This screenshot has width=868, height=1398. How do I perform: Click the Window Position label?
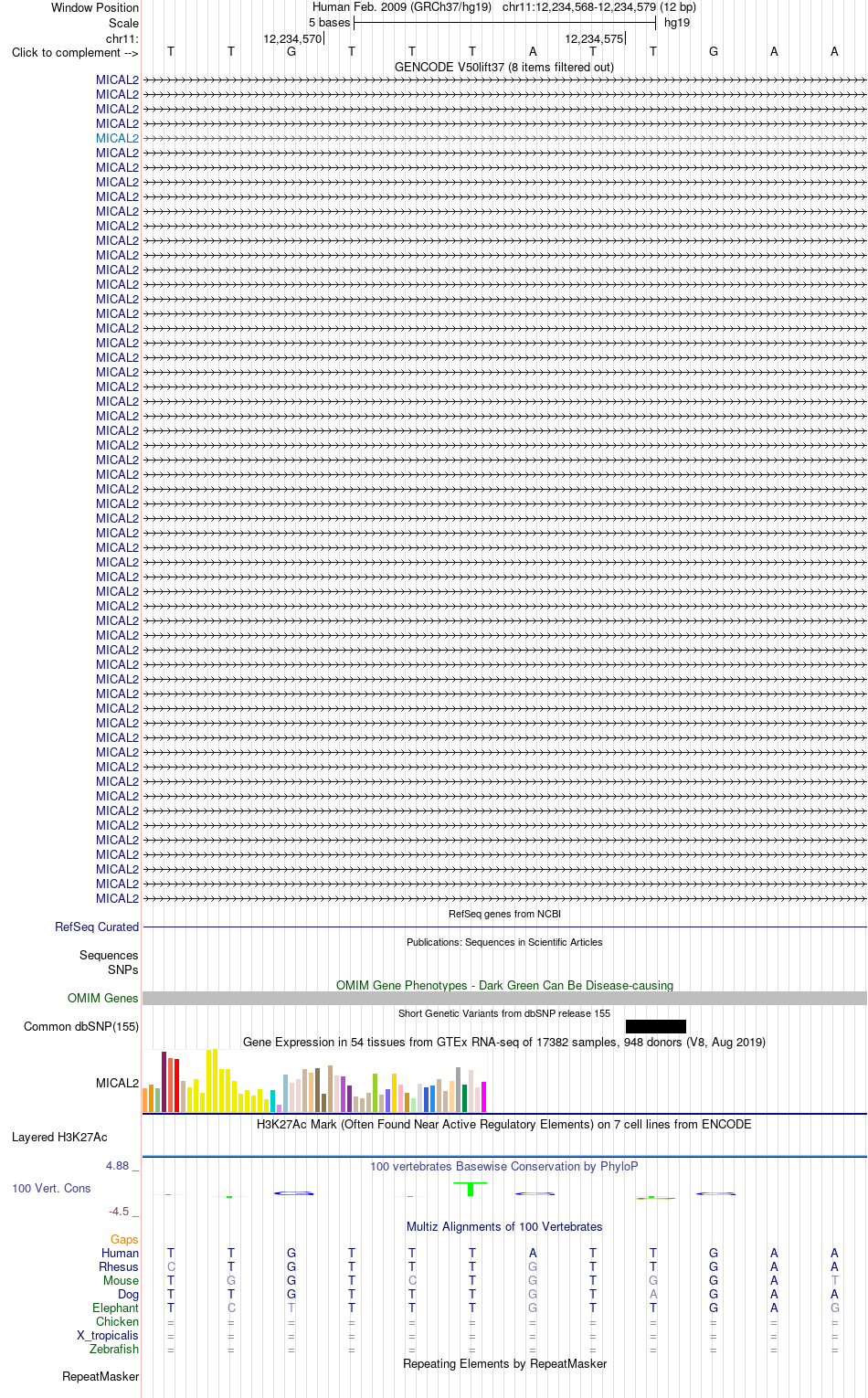95,7
